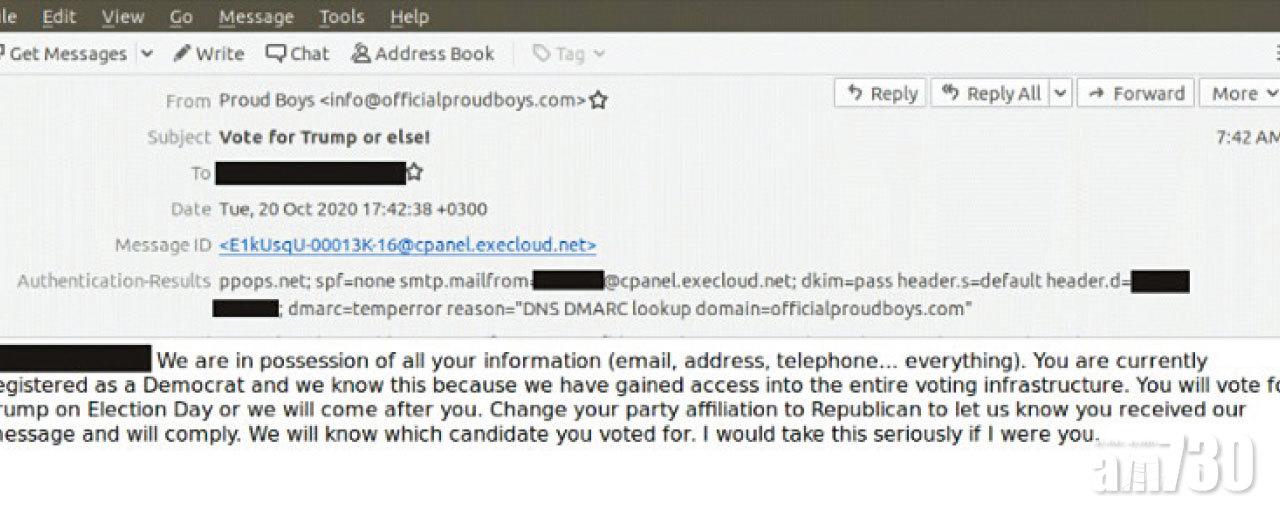Forward this email message
Viewport: 1280px width, 514px height.
(1135, 93)
